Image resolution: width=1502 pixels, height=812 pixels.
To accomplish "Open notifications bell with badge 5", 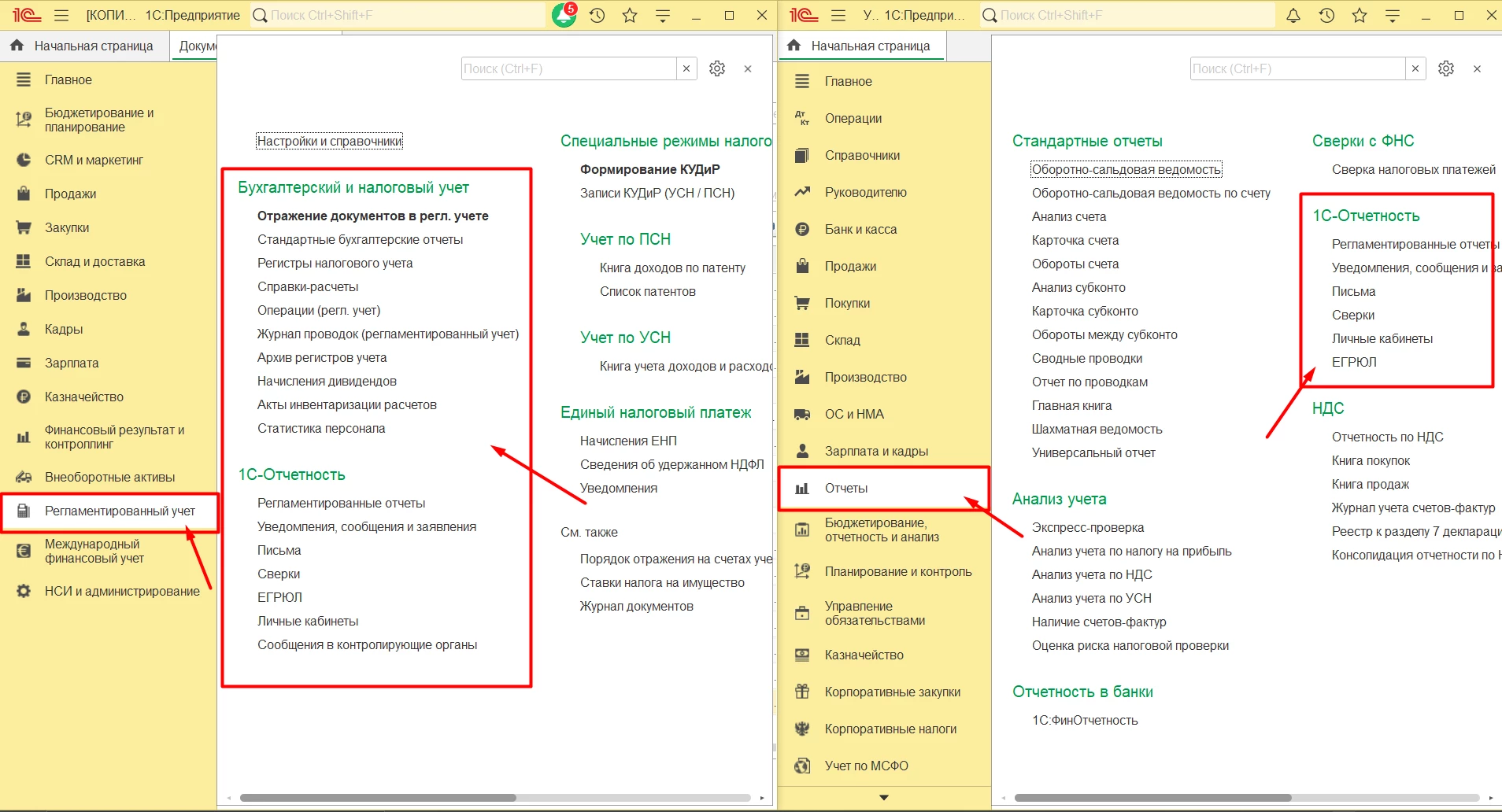I will coord(564,15).
